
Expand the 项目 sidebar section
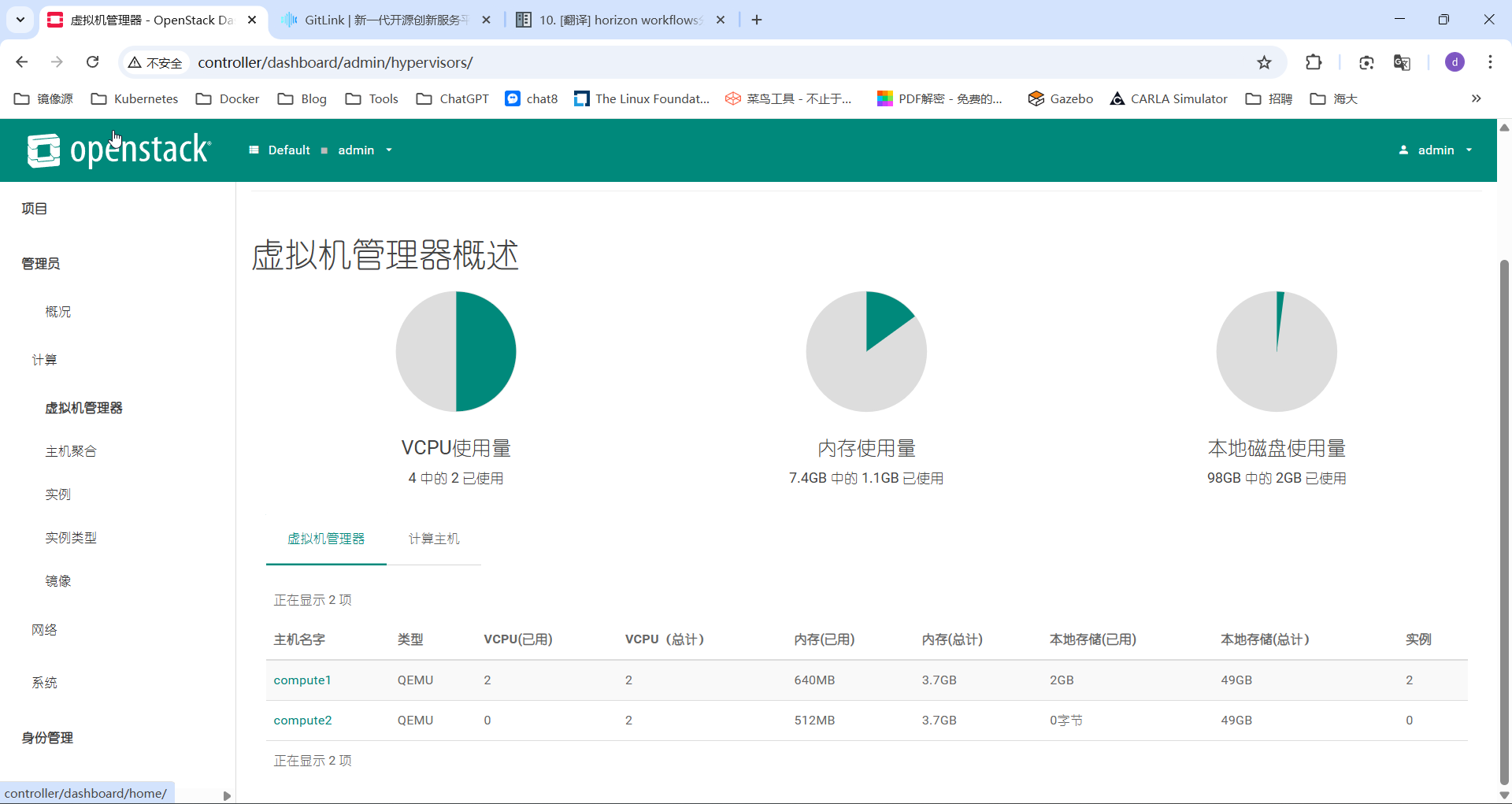[x=35, y=209]
